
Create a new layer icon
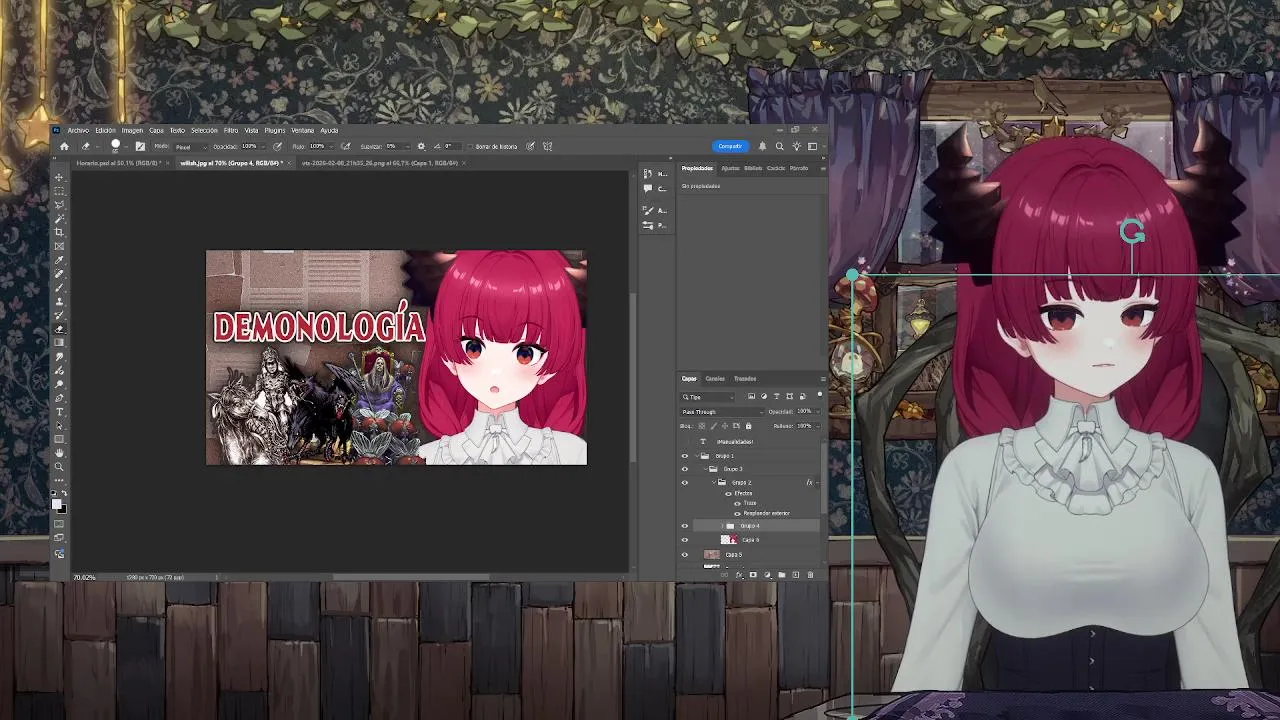pyautogui.click(x=796, y=575)
